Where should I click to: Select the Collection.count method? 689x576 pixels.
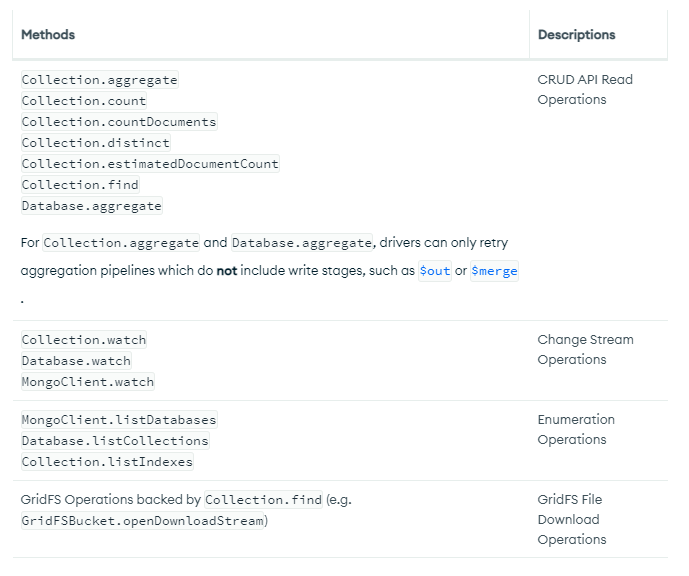[x=84, y=101]
